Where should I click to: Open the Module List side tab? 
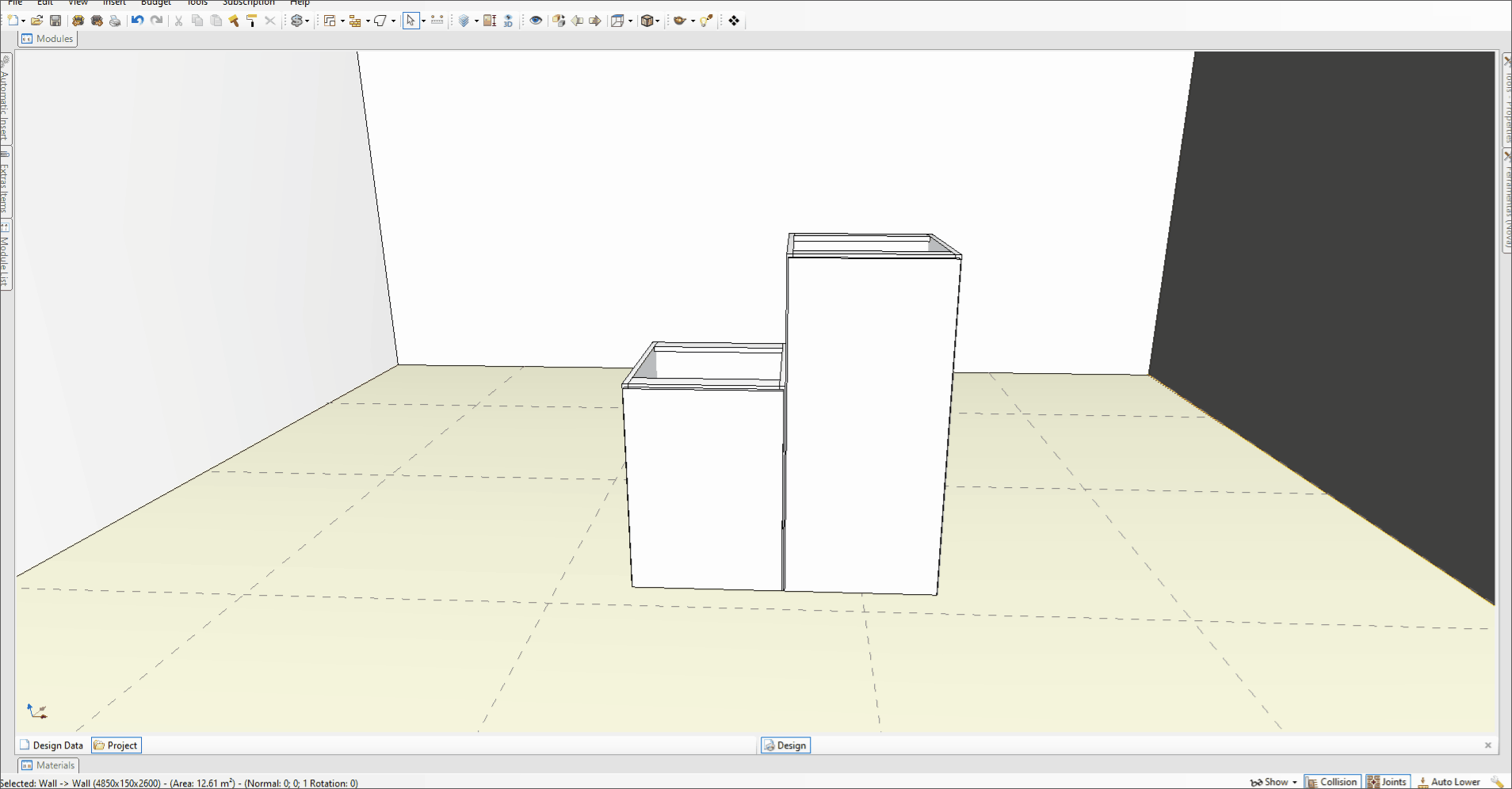(x=6, y=255)
